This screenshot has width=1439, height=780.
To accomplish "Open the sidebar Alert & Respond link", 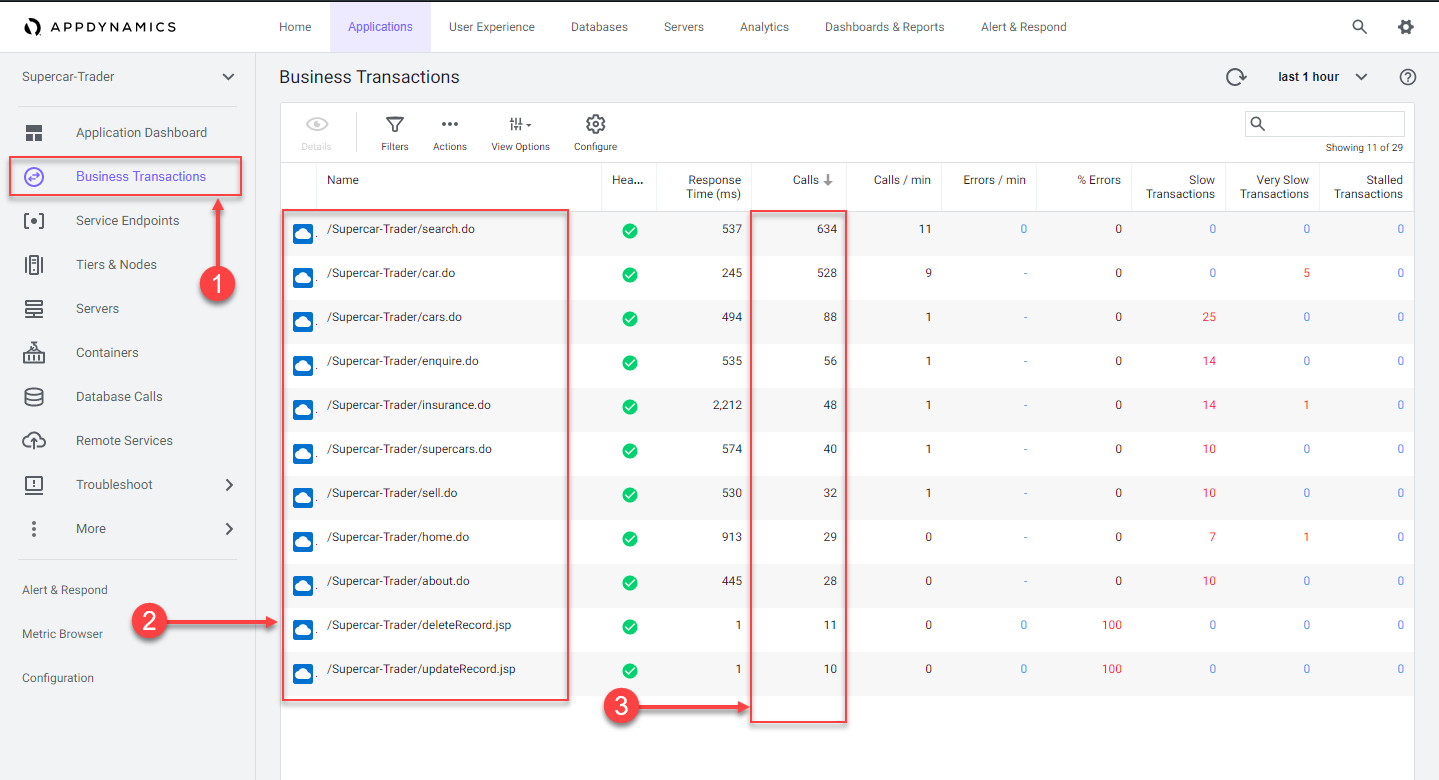I will (x=65, y=590).
